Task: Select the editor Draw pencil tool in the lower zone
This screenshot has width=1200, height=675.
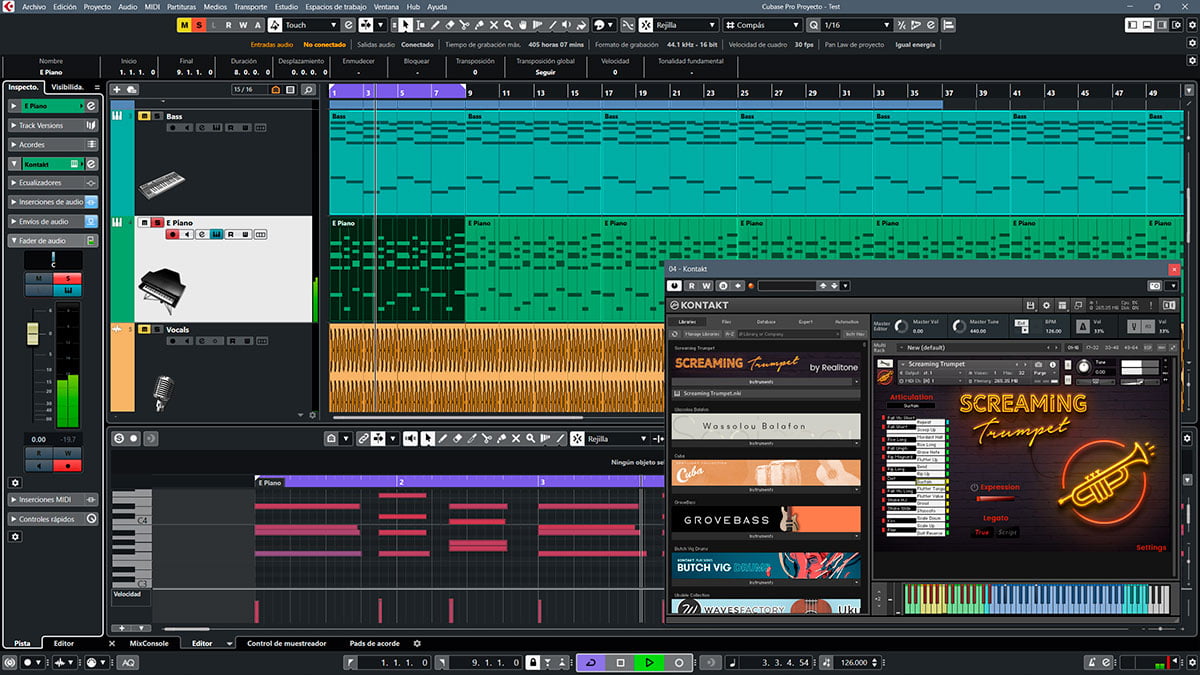Action: pyautogui.click(x=443, y=438)
